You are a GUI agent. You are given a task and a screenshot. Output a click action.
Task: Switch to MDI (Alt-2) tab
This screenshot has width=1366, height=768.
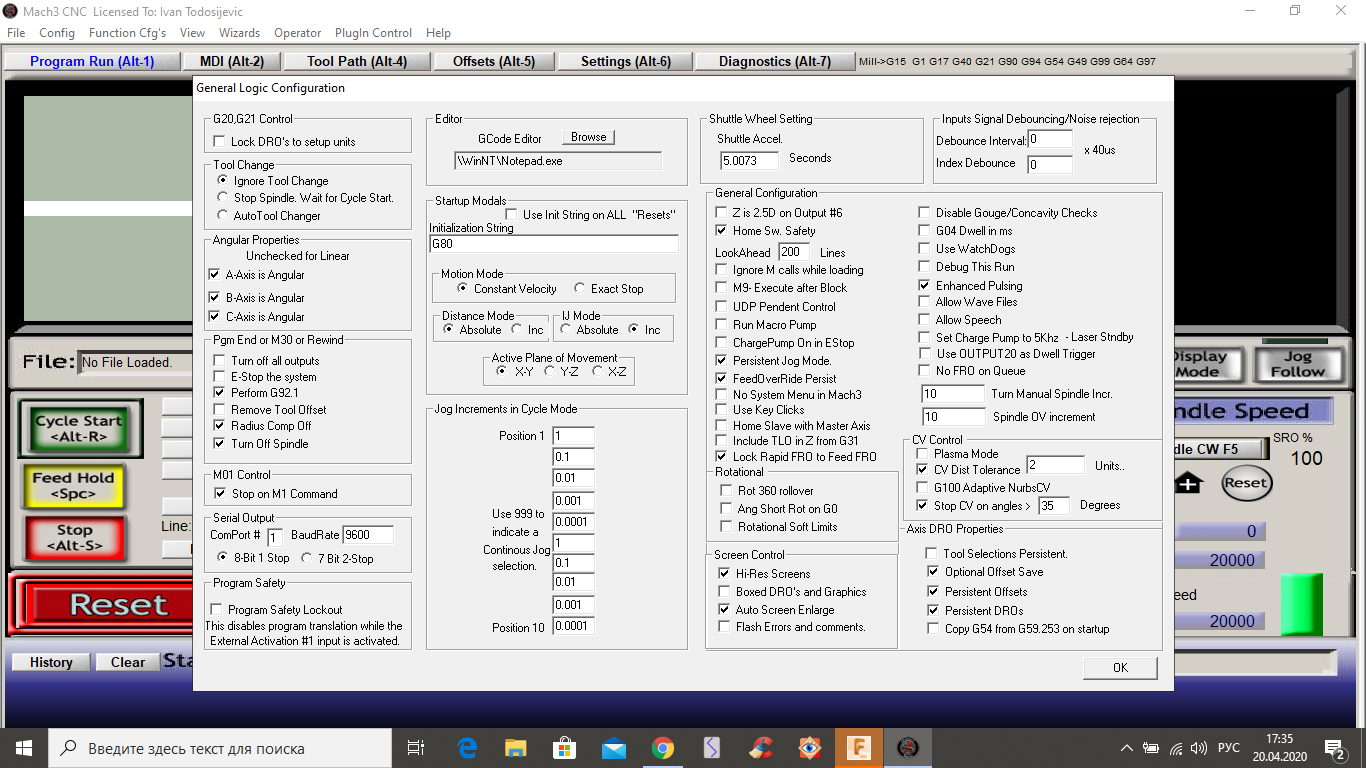231,61
